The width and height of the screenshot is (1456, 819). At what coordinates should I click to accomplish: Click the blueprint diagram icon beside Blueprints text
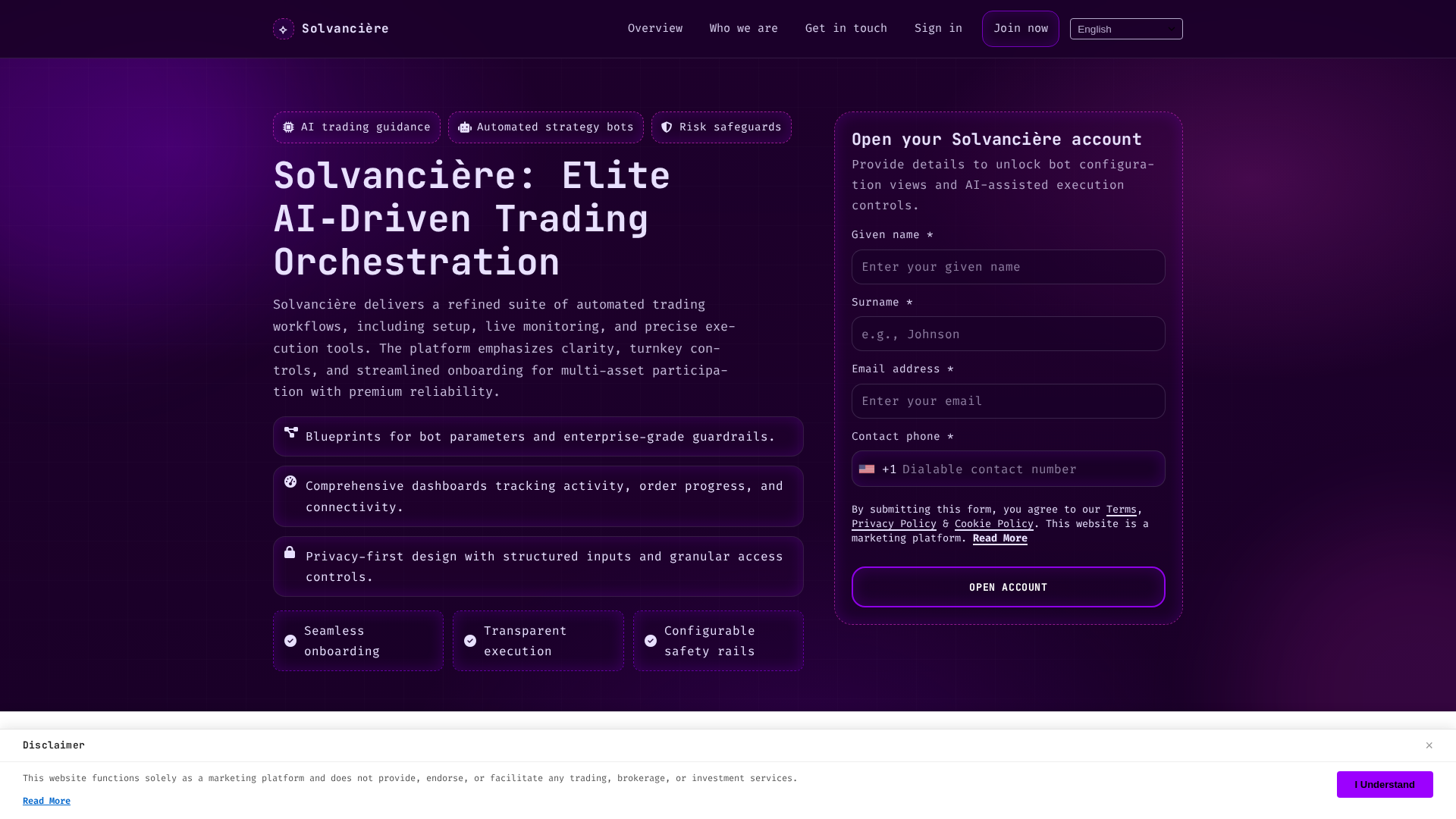click(291, 432)
